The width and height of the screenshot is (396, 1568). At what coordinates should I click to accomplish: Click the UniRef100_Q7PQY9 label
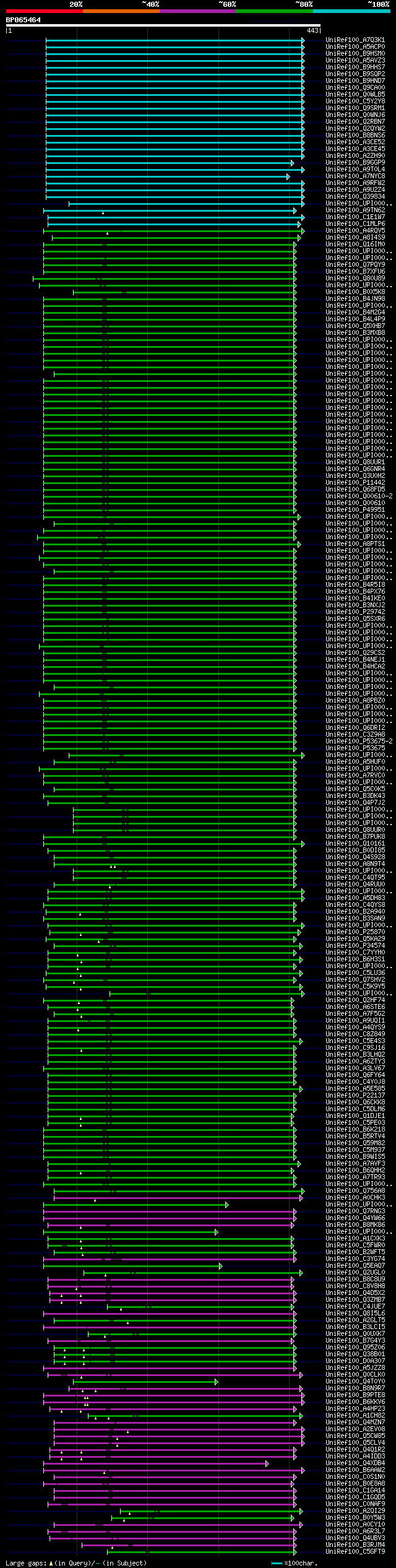click(355, 265)
